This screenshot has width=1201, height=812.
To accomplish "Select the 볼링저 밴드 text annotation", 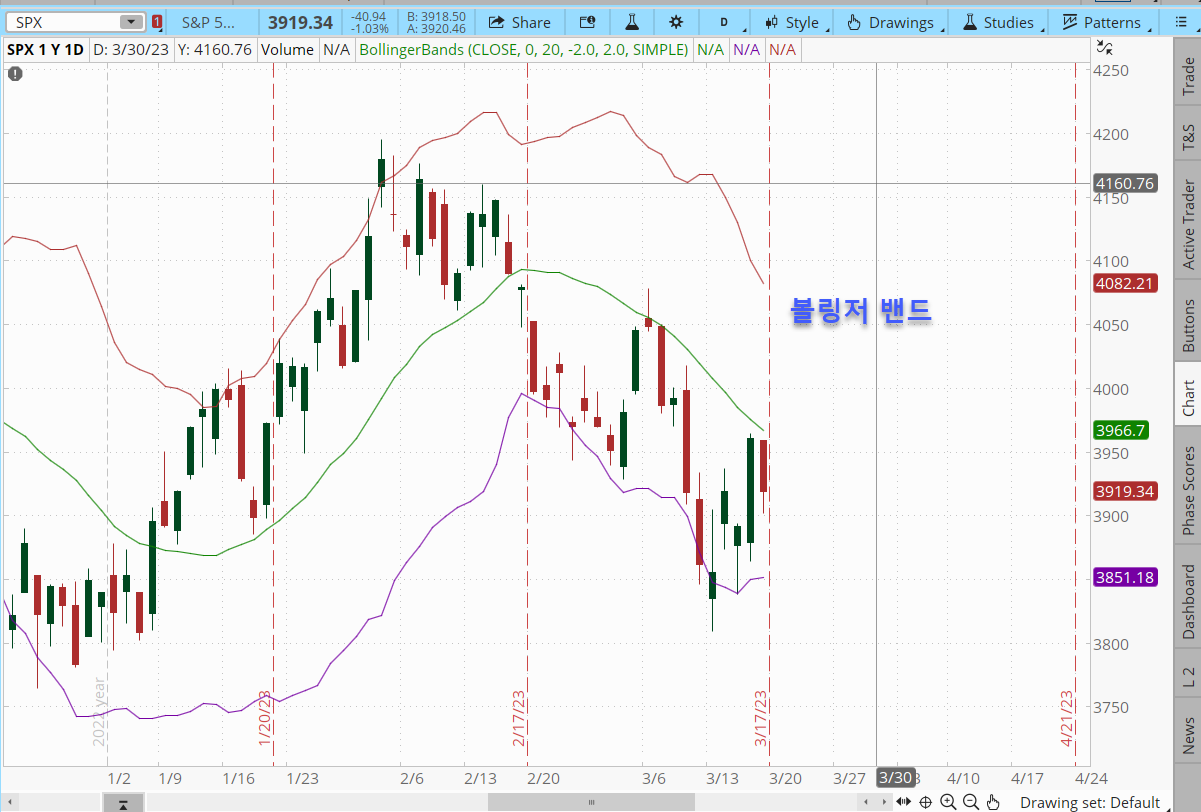I will [x=861, y=311].
